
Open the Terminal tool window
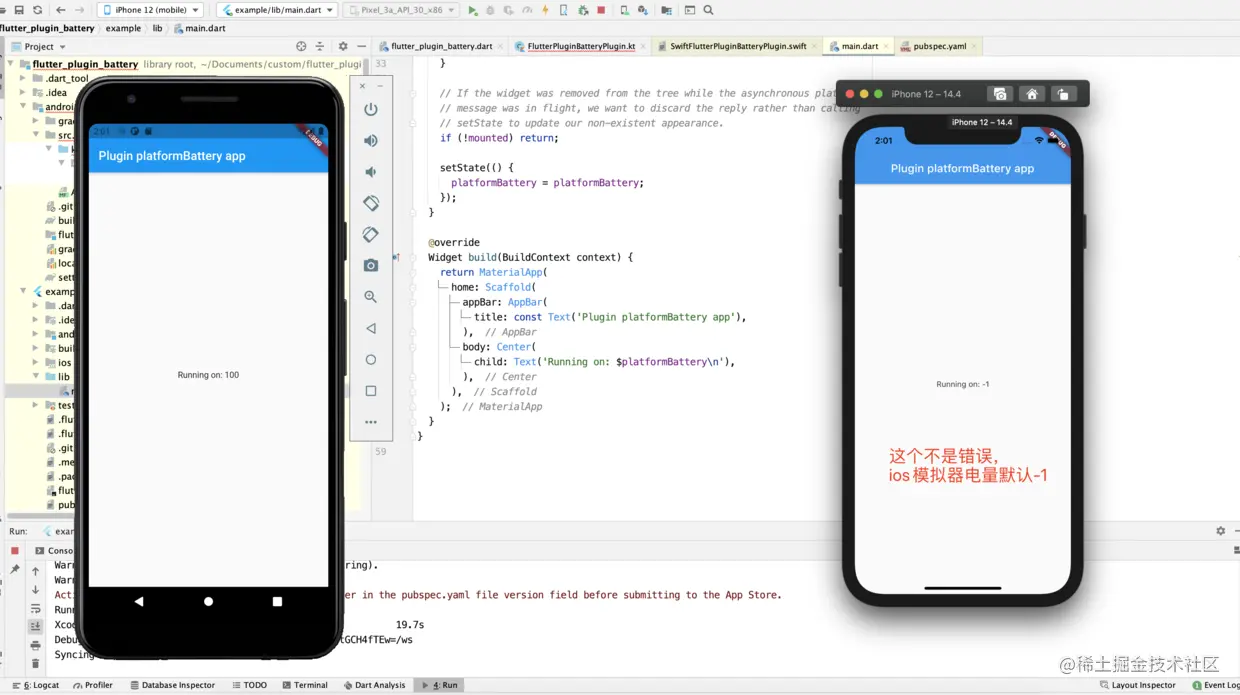point(304,685)
